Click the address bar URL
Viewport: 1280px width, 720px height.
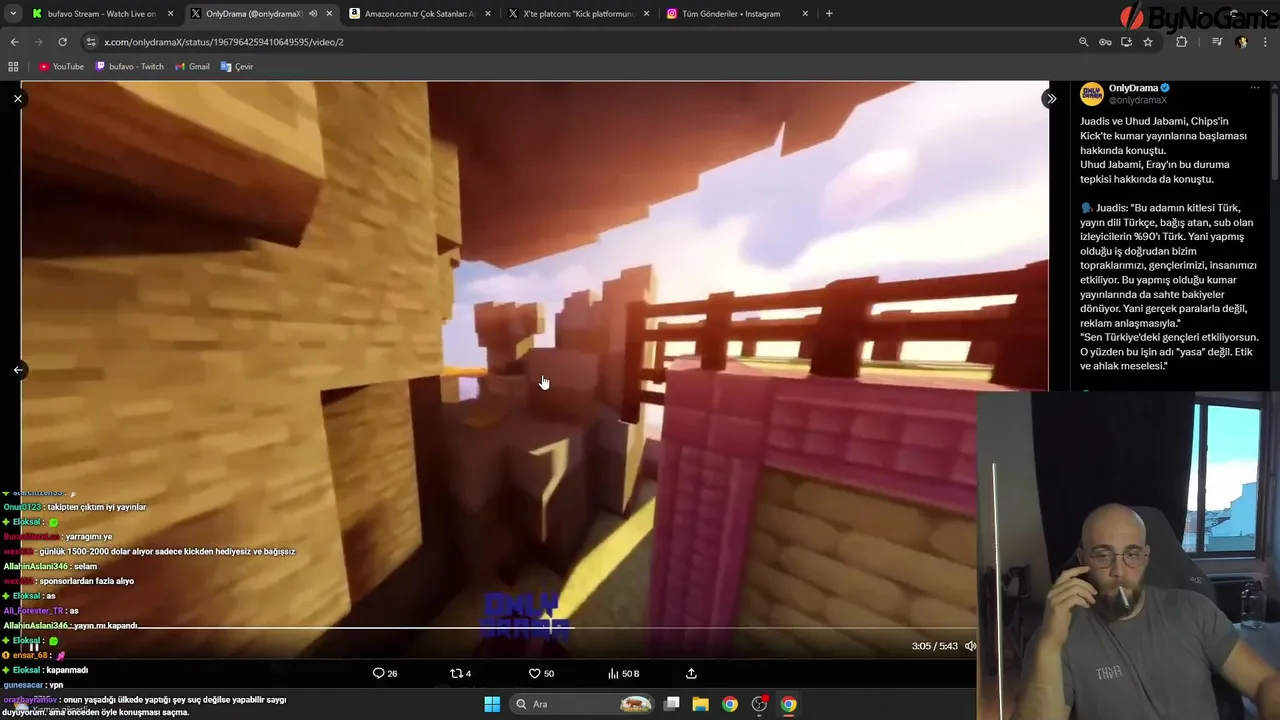[224, 42]
